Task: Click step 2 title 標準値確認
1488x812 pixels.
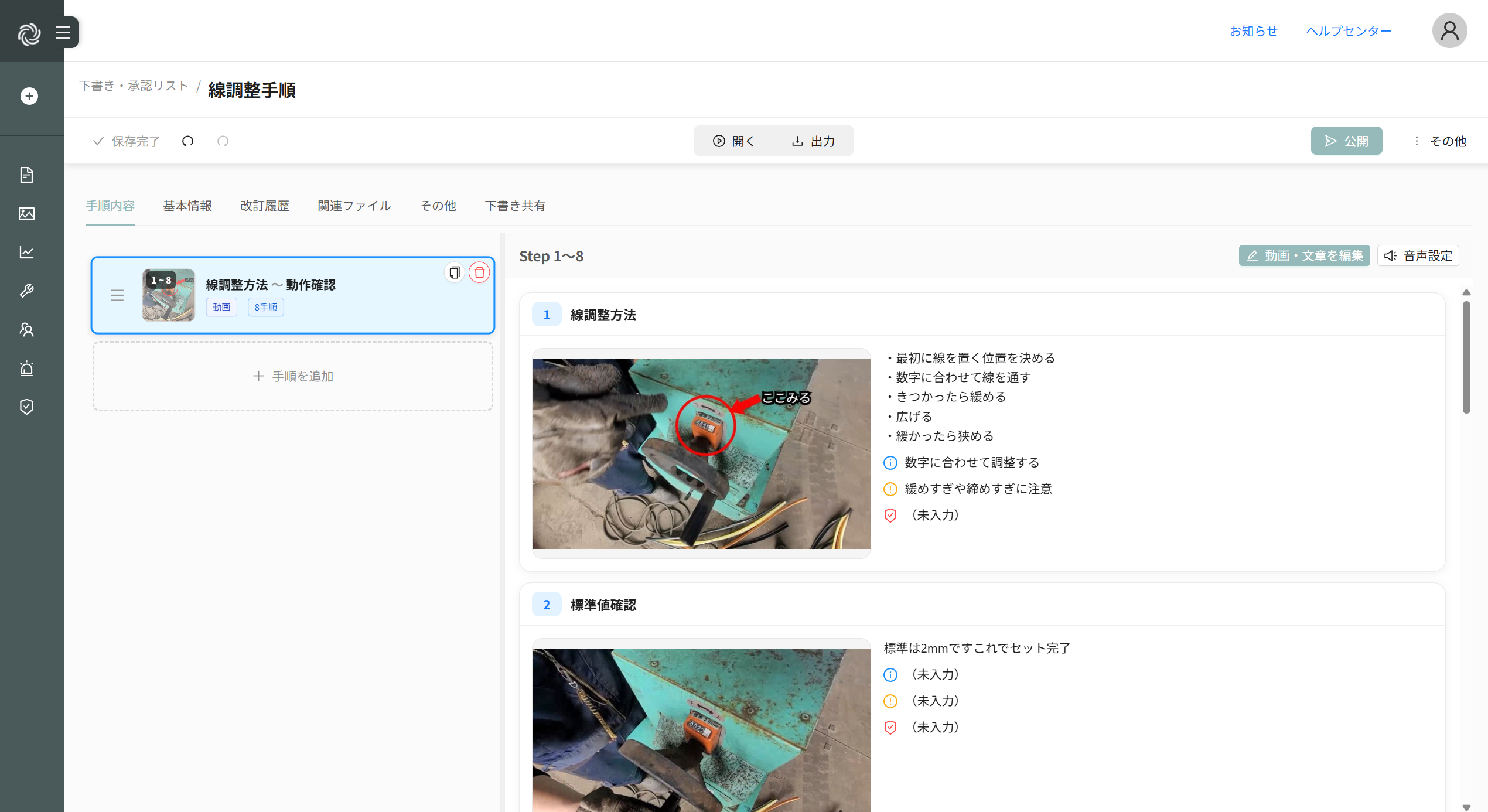Action: point(603,605)
